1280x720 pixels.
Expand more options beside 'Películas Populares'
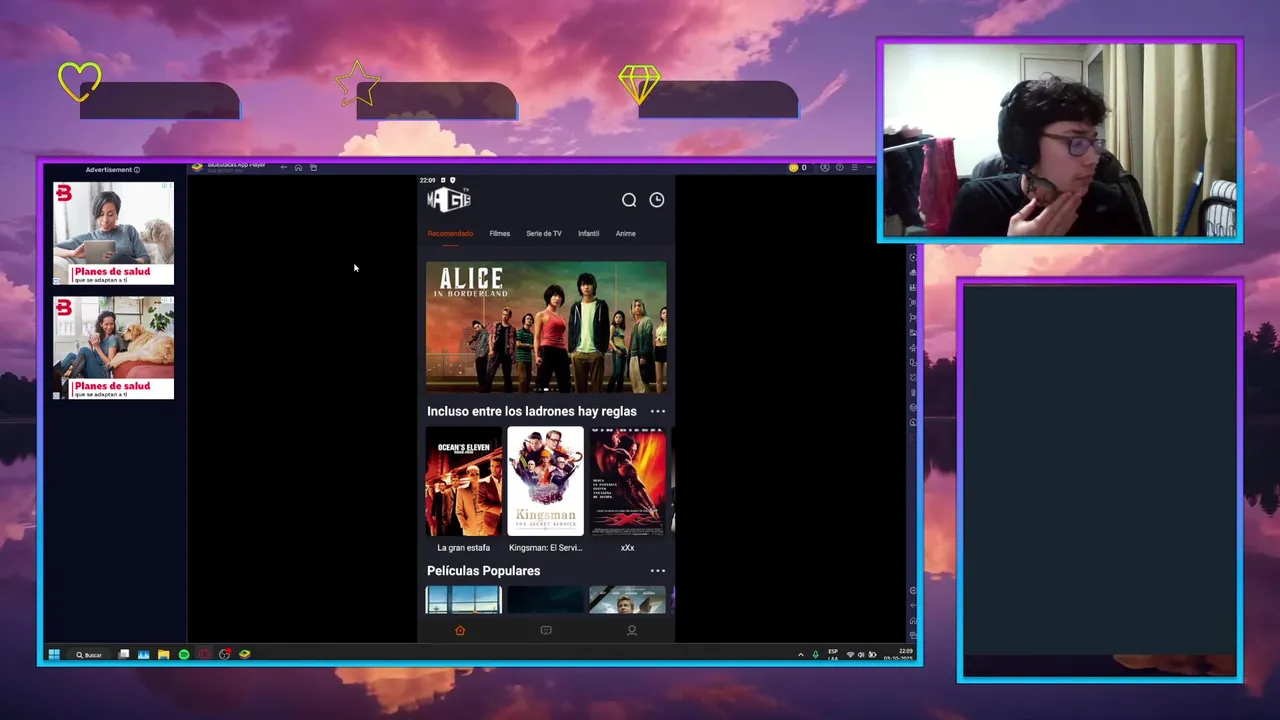(658, 571)
